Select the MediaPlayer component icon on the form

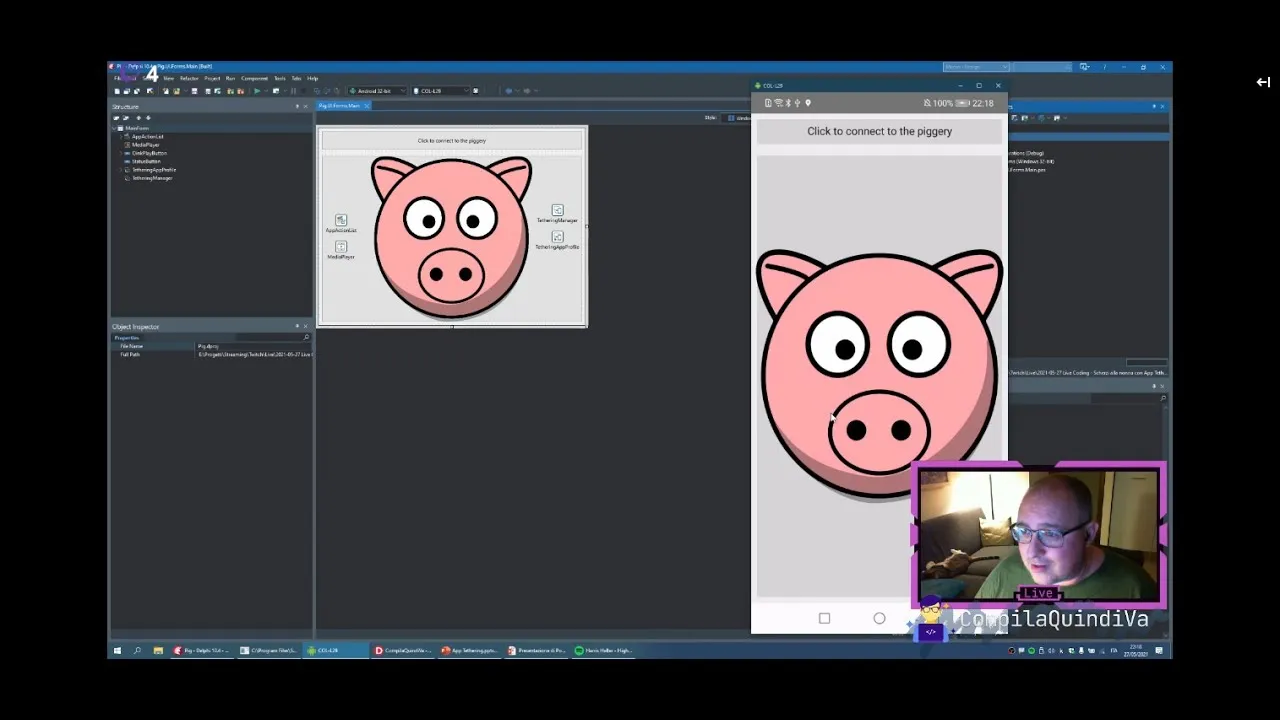[341, 246]
